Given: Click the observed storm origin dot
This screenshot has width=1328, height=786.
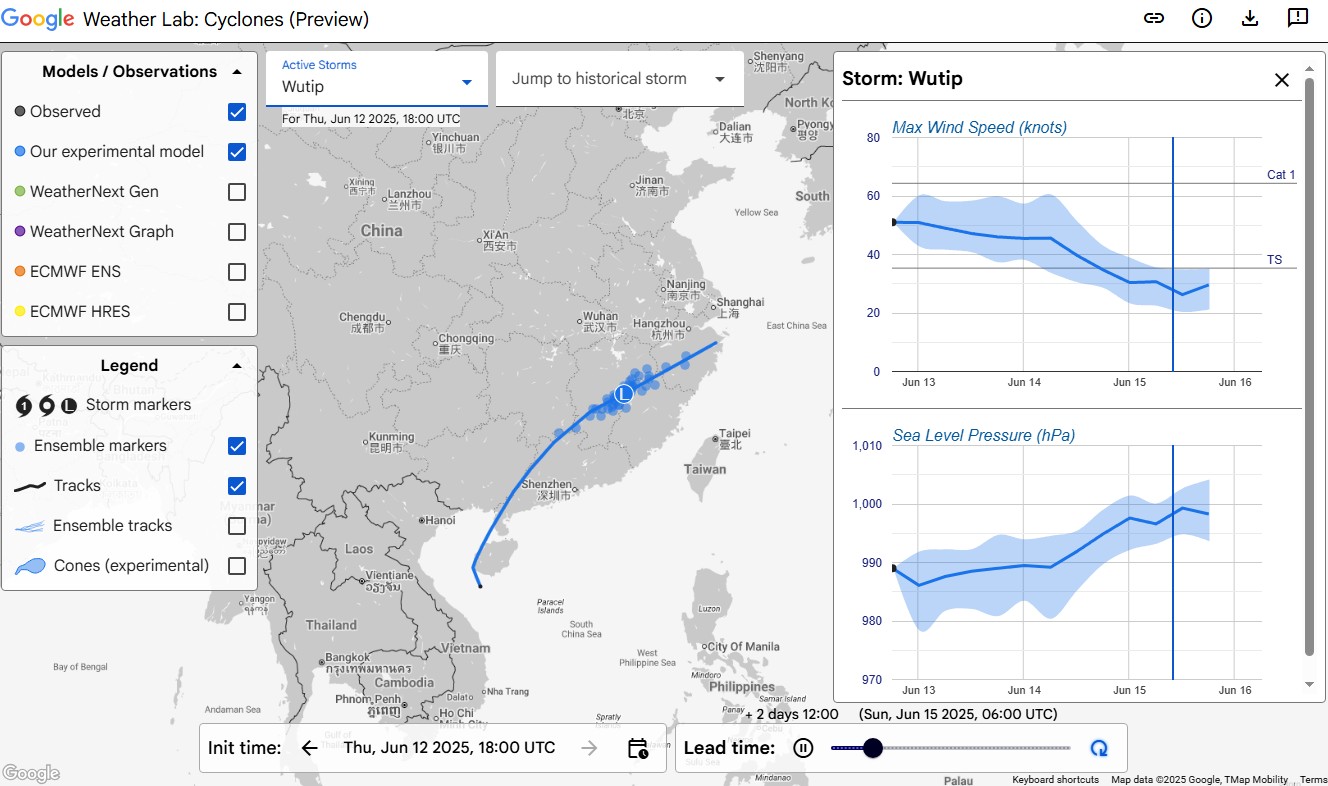Looking at the screenshot, I should tap(480, 586).
